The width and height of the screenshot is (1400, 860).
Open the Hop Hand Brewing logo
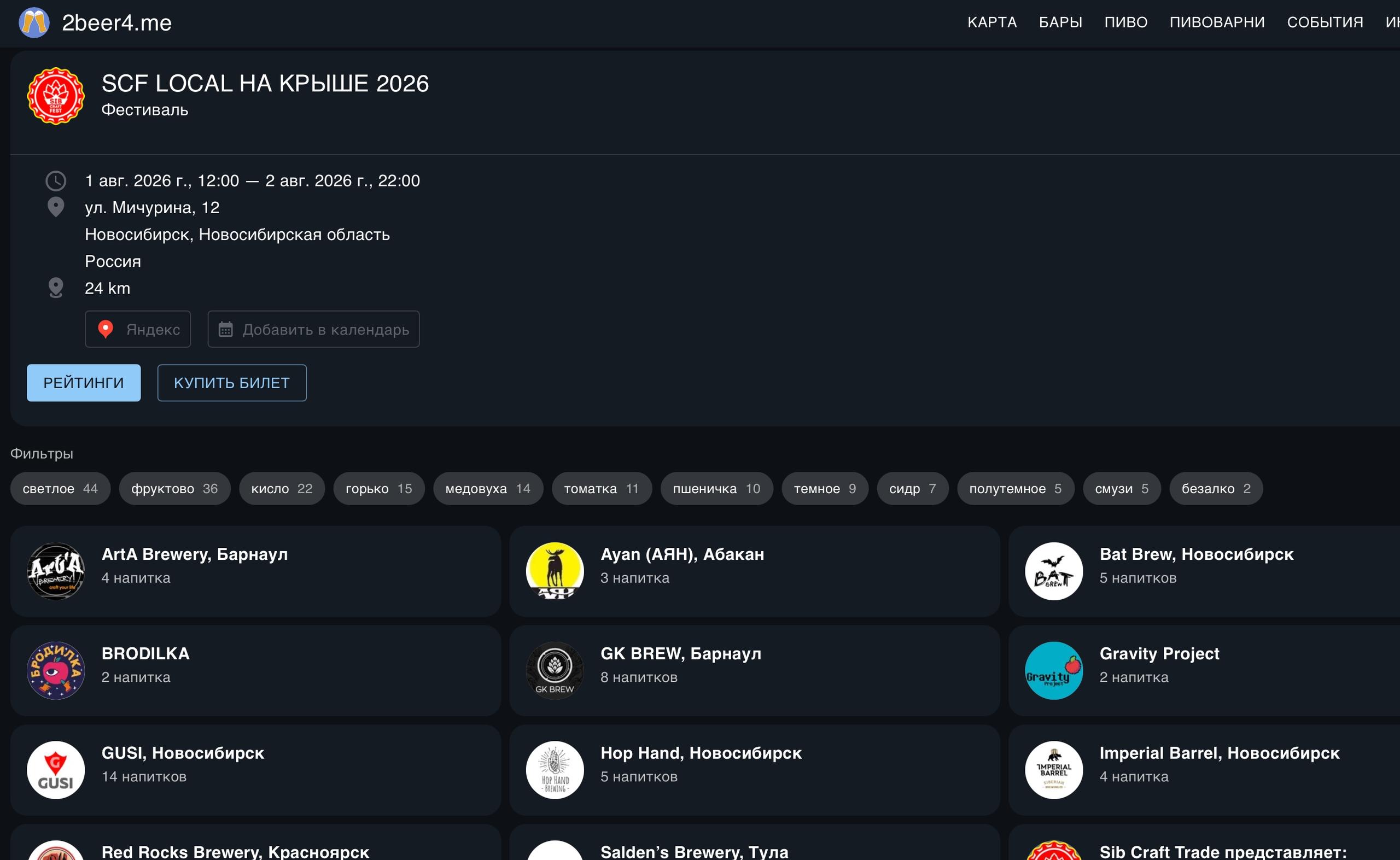point(555,770)
